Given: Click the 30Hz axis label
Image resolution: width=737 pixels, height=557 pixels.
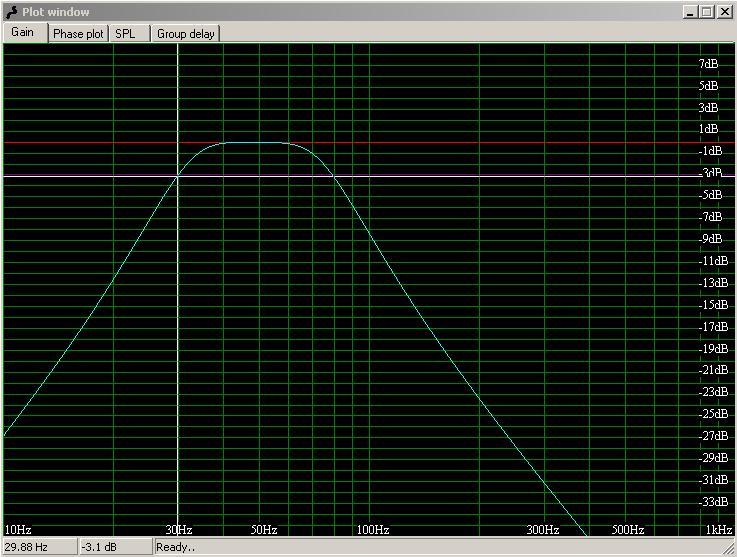Looking at the screenshot, I should 179,530.
